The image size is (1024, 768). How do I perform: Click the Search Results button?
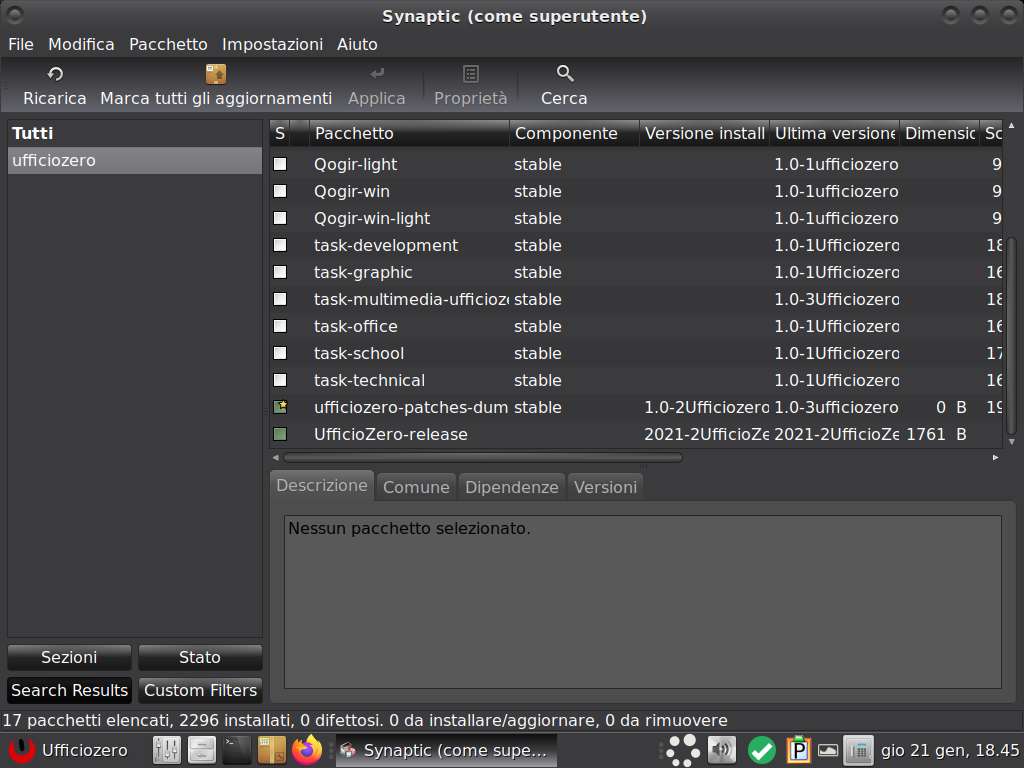coord(69,690)
